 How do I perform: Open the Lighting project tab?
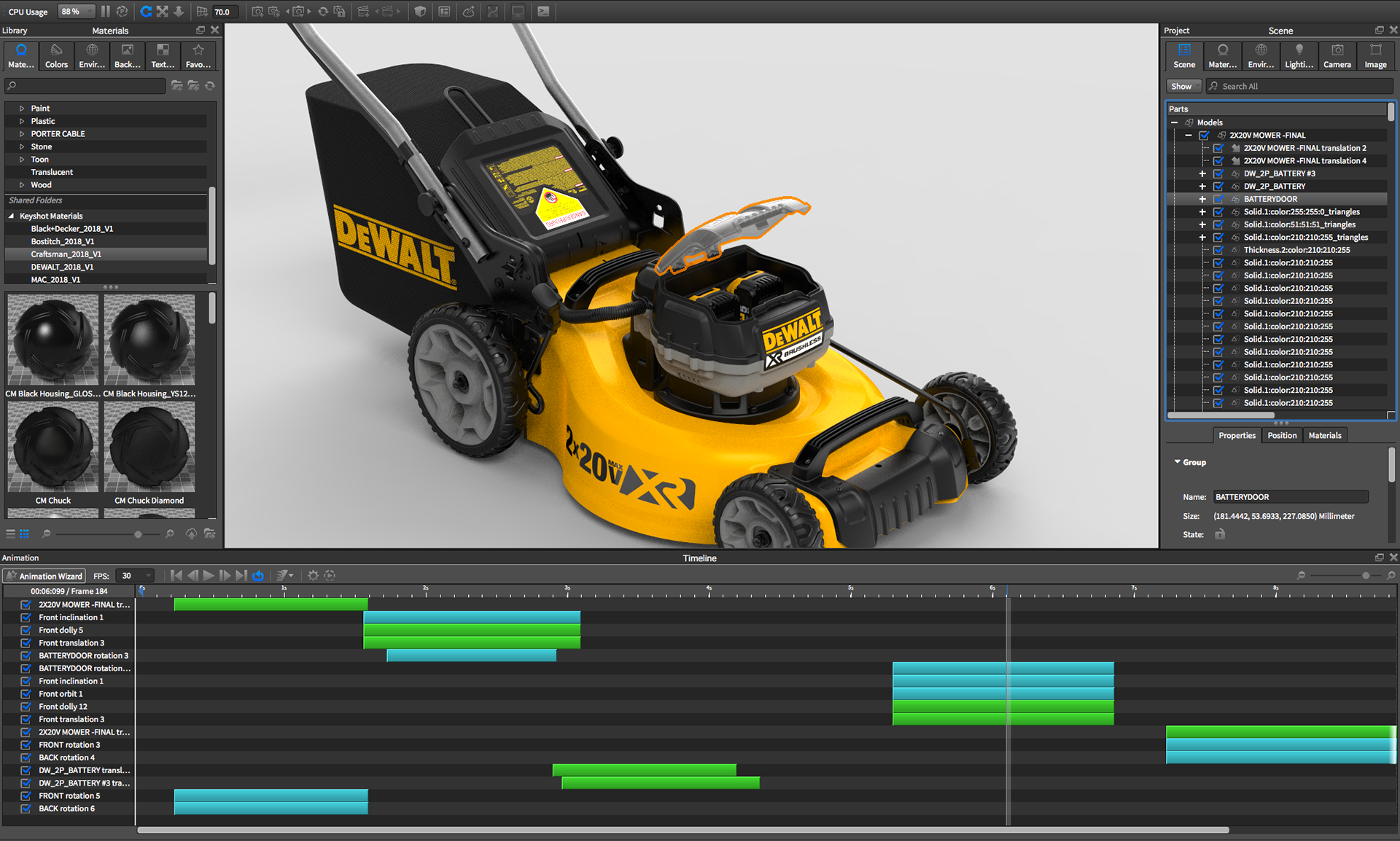coord(1299,55)
